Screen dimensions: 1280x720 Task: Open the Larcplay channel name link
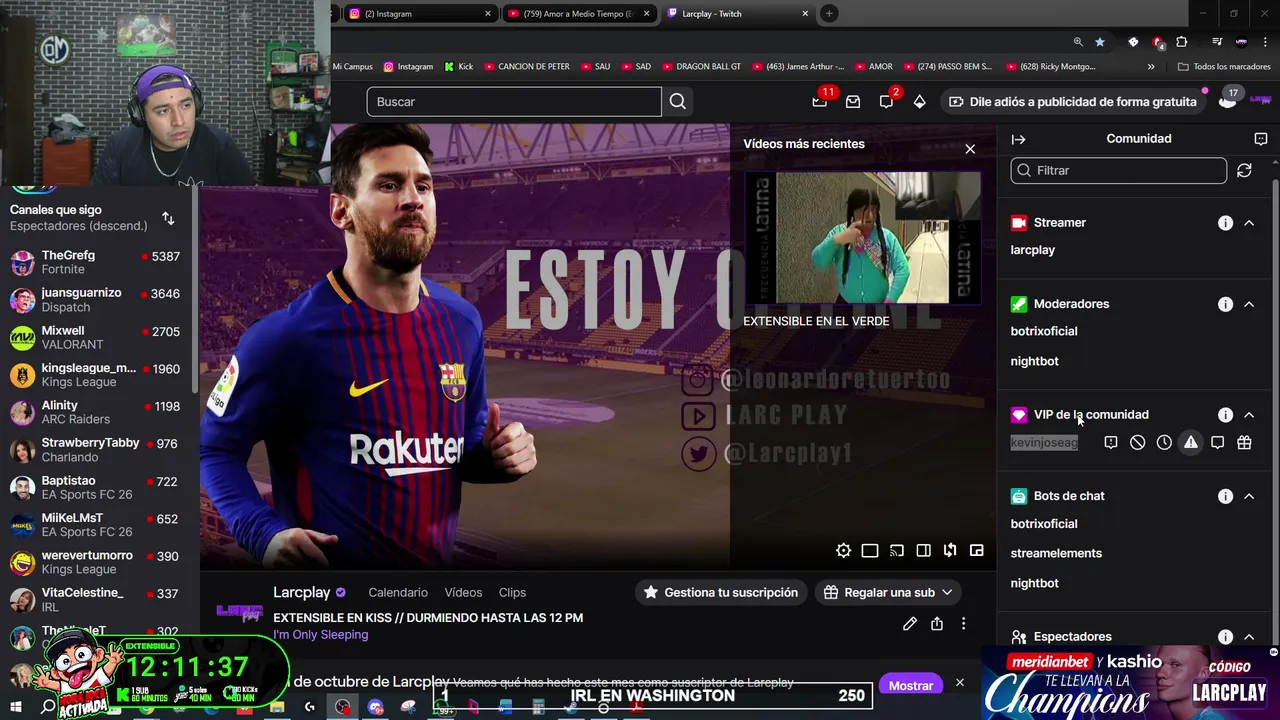point(302,592)
